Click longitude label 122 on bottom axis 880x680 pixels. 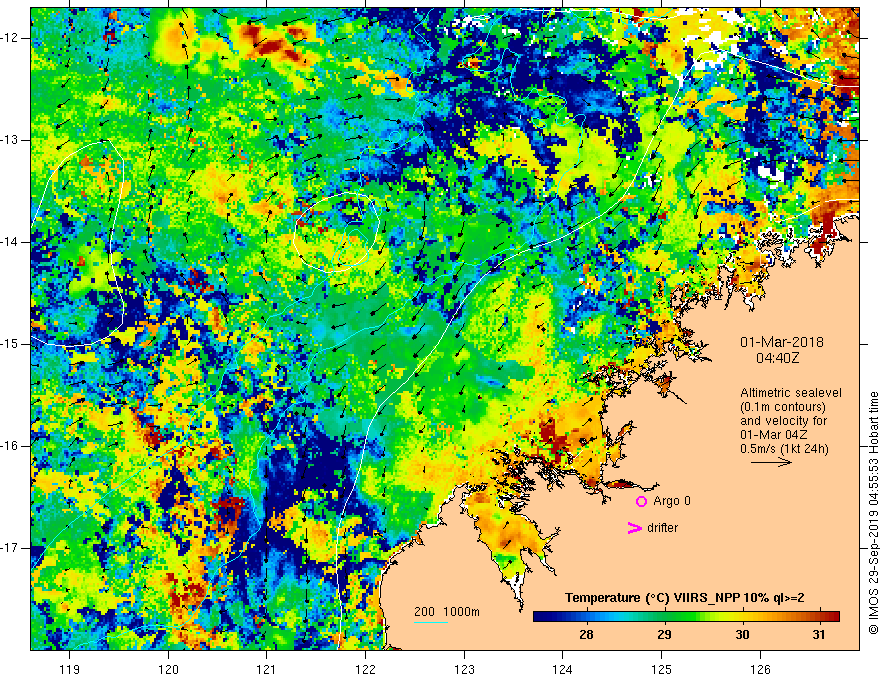click(x=365, y=669)
